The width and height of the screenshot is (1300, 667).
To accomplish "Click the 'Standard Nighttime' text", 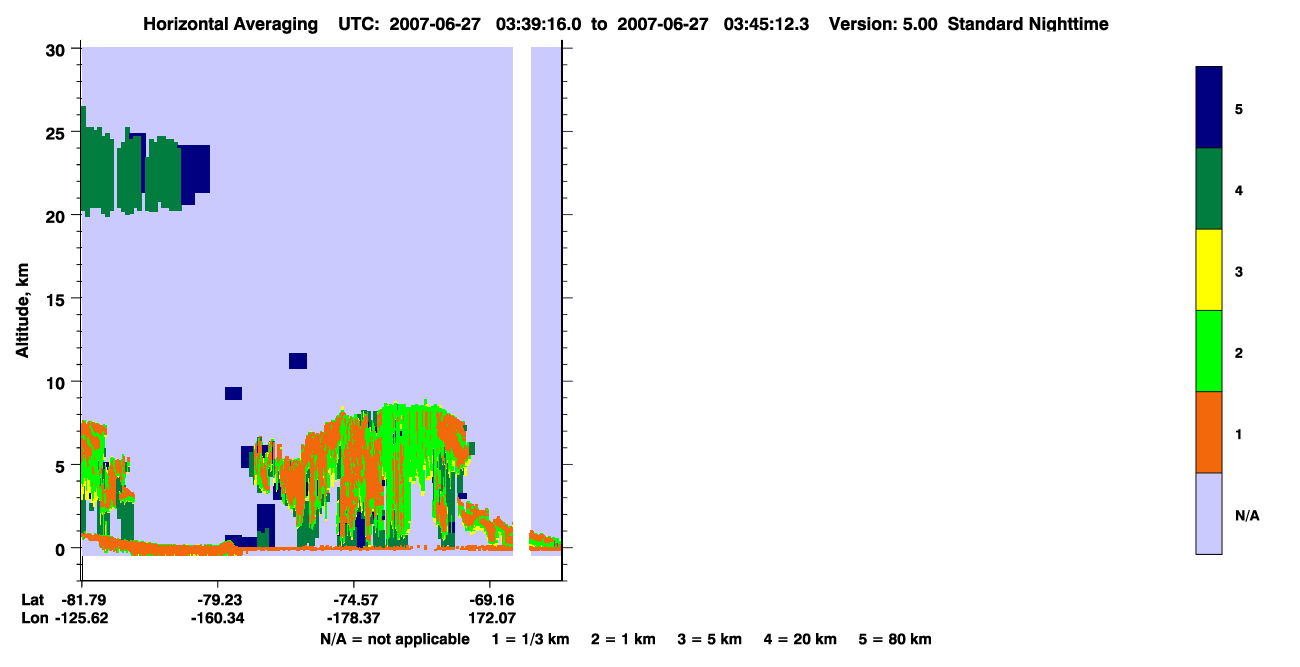I will (1026, 24).
